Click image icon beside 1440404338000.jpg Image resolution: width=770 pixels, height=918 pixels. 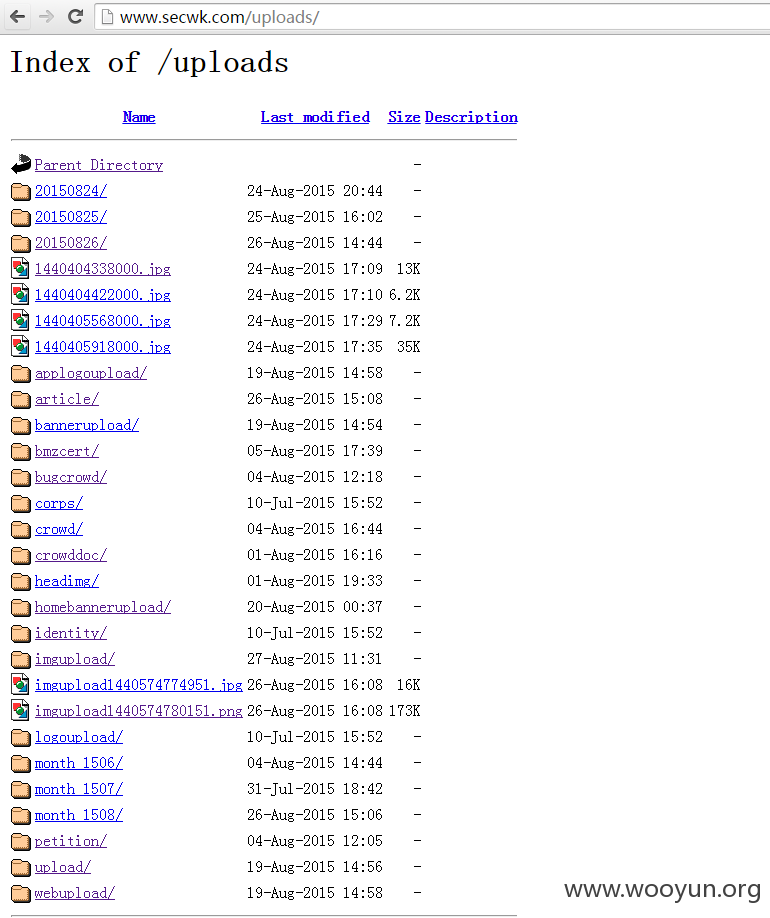click(20, 269)
